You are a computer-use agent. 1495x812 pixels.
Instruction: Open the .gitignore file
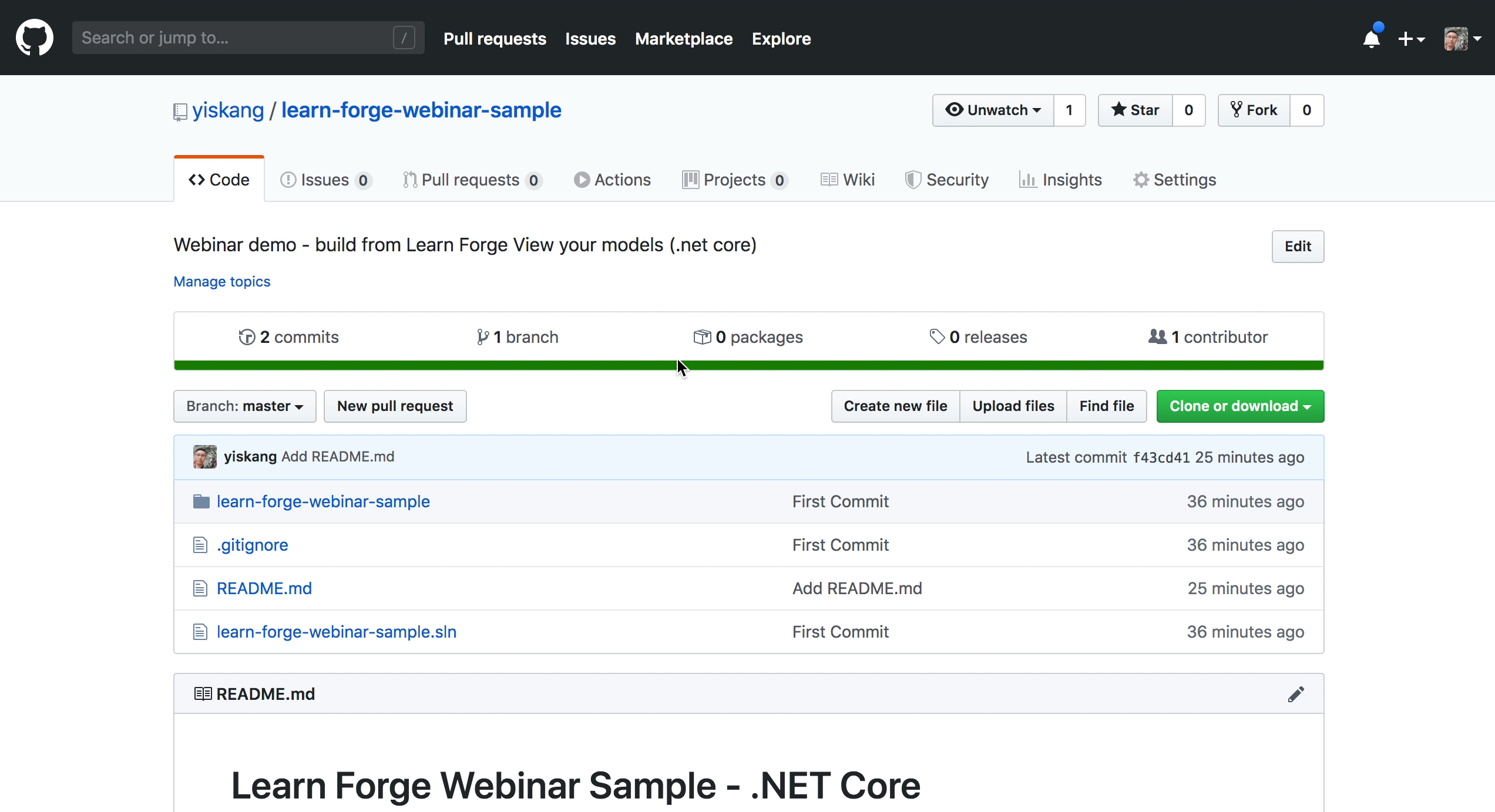(x=253, y=545)
